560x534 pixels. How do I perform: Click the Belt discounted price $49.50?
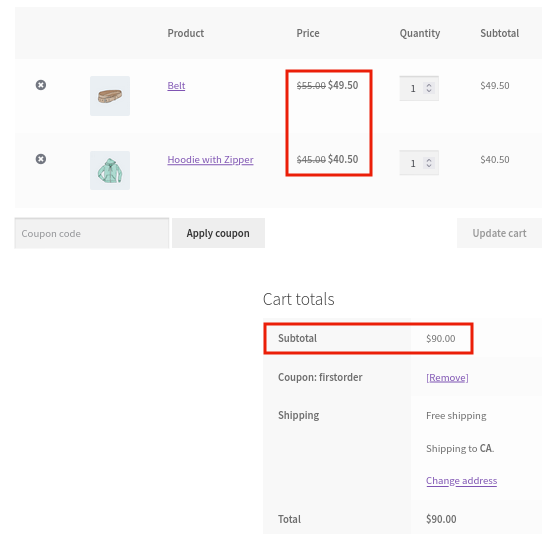click(343, 85)
